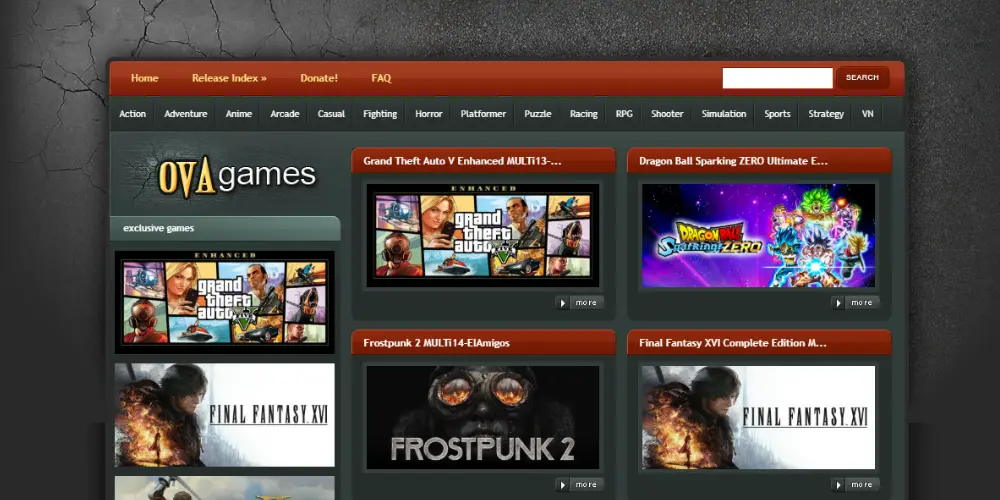Click the Frostpunk 2 banner image
1000x500 pixels.
[483, 417]
